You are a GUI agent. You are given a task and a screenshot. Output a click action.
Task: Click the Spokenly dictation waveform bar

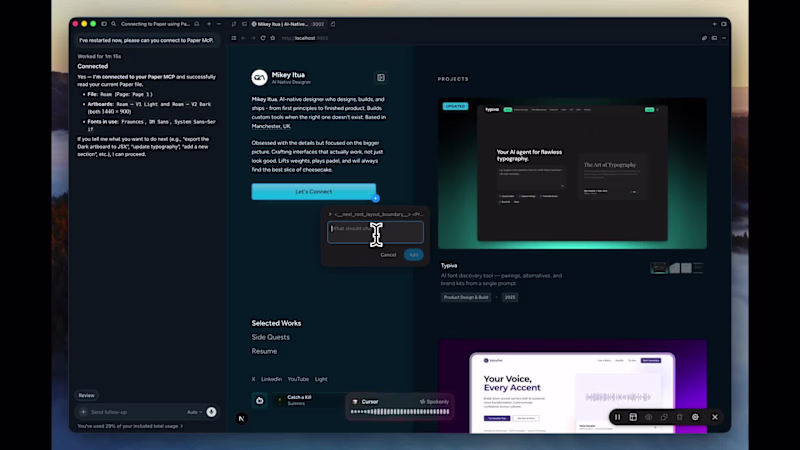click(x=400, y=411)
